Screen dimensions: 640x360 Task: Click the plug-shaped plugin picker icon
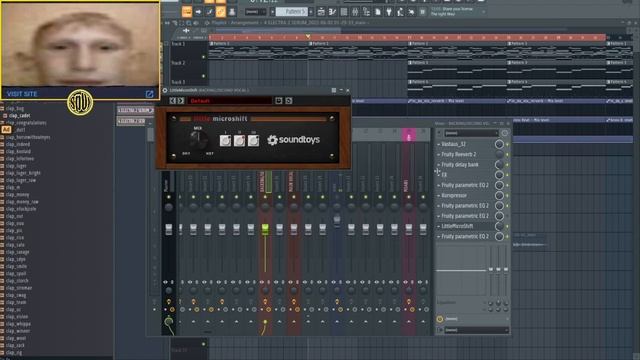[x=389, y=12]
